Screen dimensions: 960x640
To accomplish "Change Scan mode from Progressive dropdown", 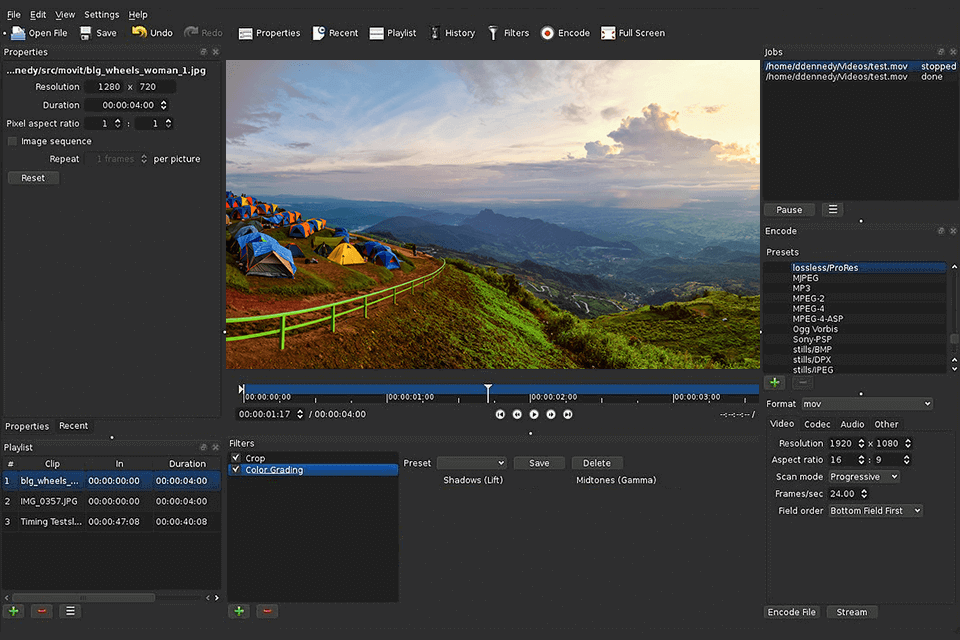I will click(x=863, y=477).
